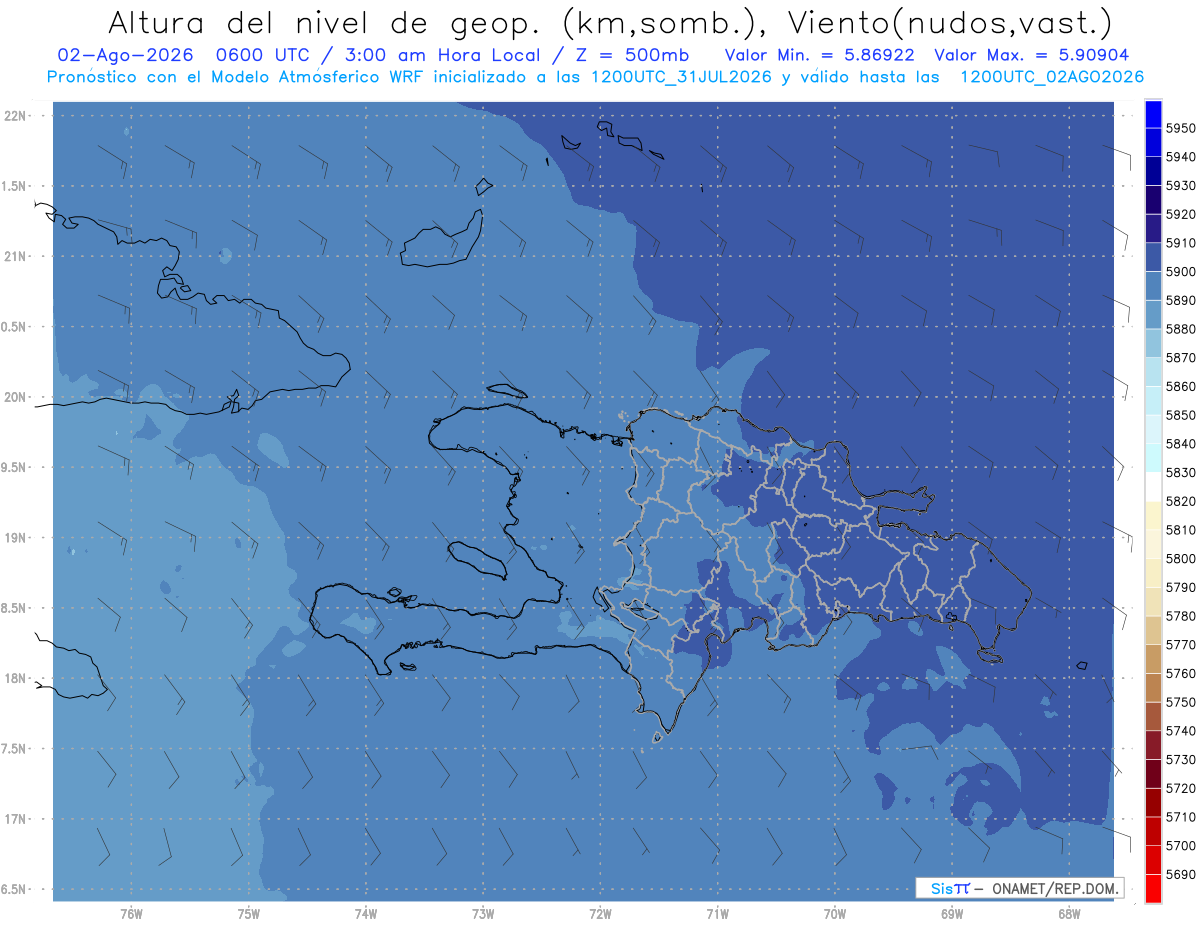
Task: Click the latitude label '20N'
Action: pyautogui.click(x=16, y=397)
